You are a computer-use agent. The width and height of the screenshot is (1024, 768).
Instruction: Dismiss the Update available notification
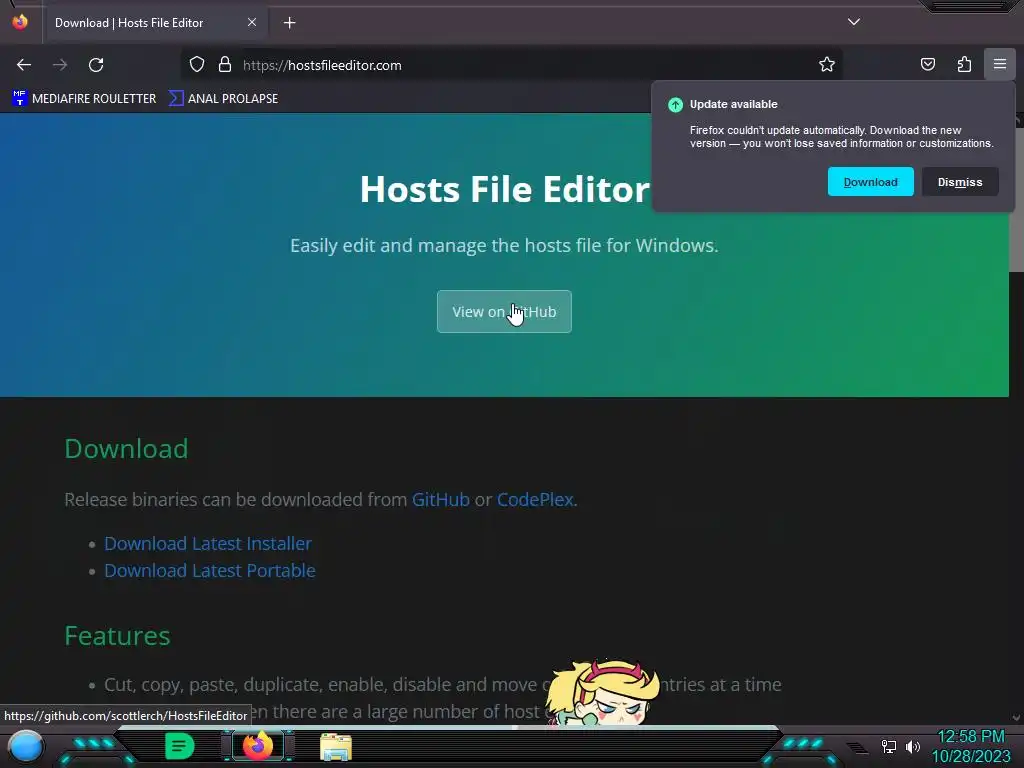pos(959,182)
